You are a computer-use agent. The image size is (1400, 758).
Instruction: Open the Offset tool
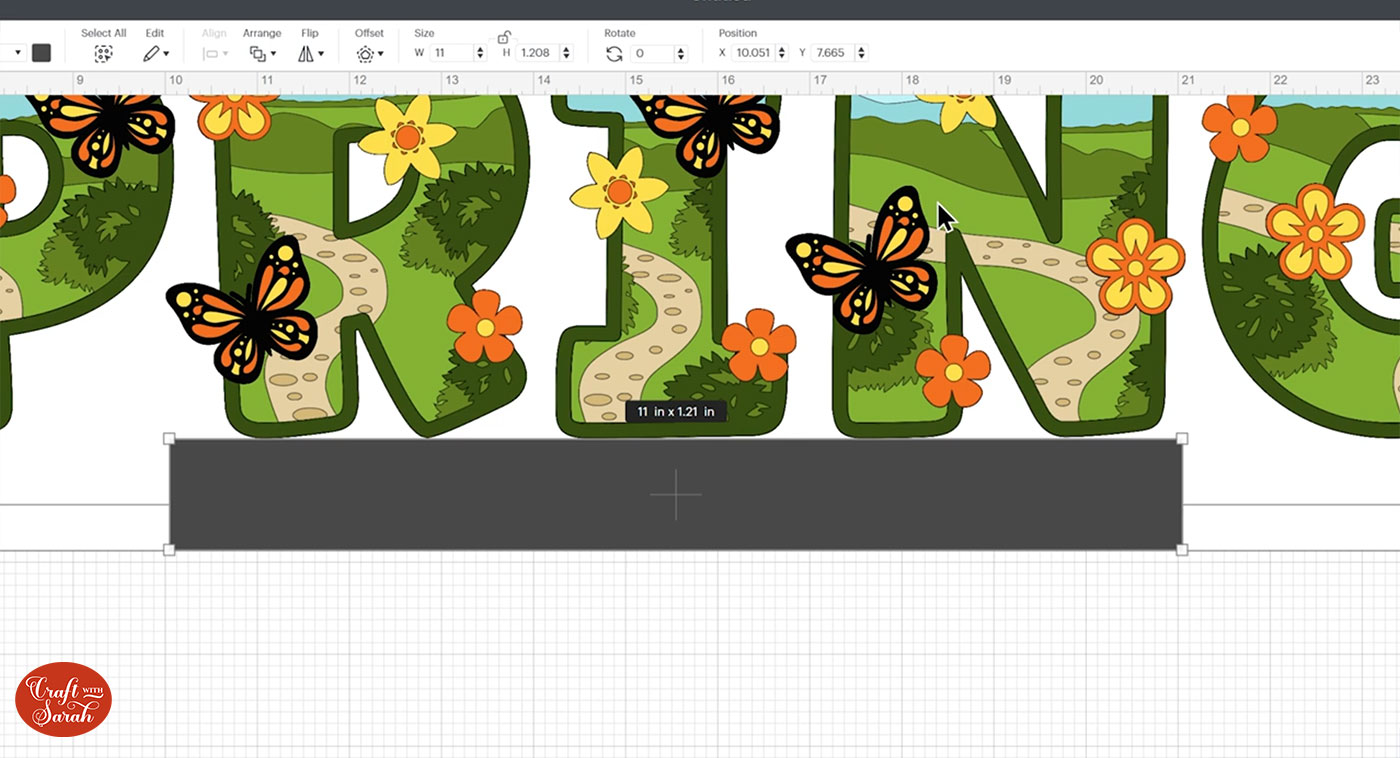[368, 54]
